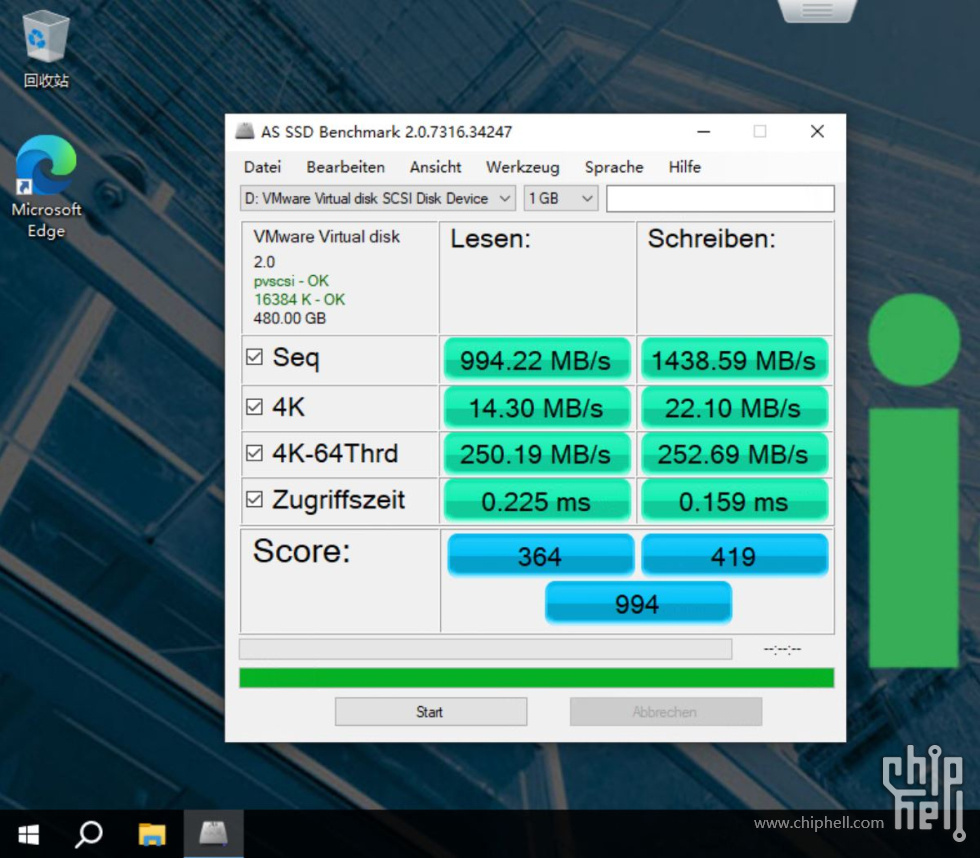
Task: Open the Datei menu
Action: (x=262, y=167)
